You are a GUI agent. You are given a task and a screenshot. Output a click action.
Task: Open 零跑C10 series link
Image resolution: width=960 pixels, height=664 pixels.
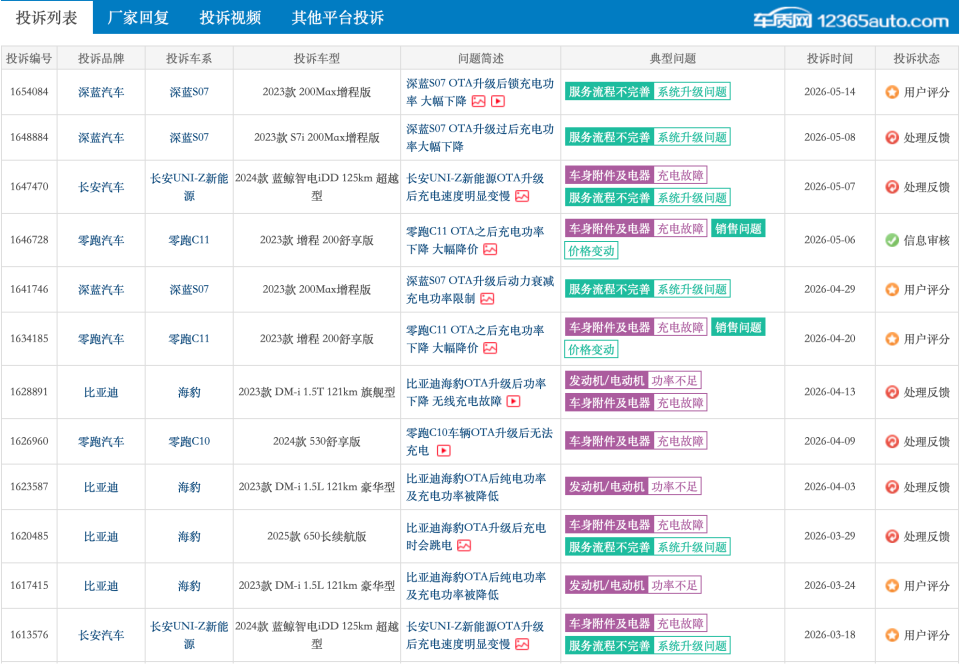189,441
